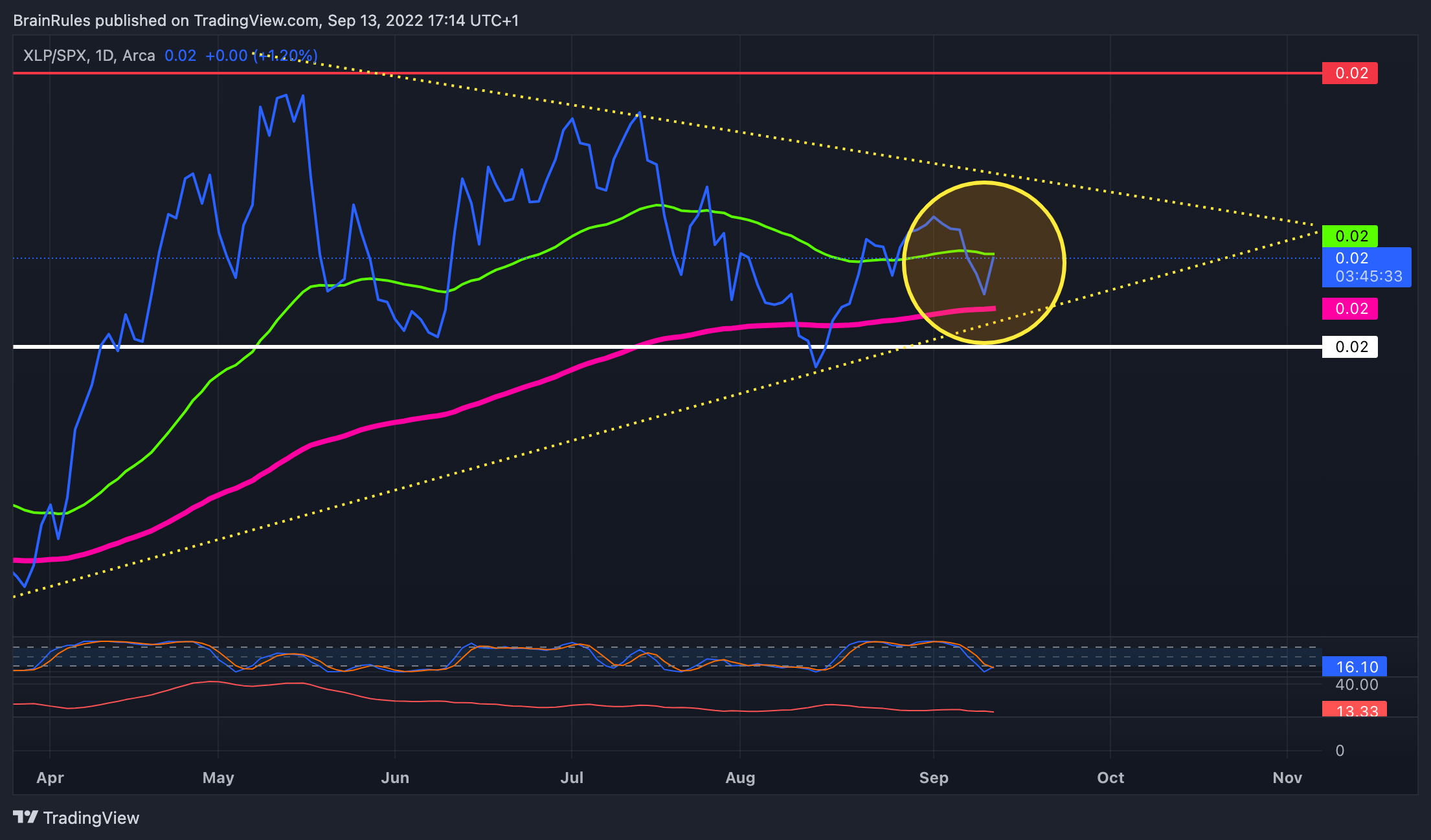Viewport: 1431px width, 840px height.
Task: Click the +0.00 (+1.20%) change value
Action: click(262, 56)
